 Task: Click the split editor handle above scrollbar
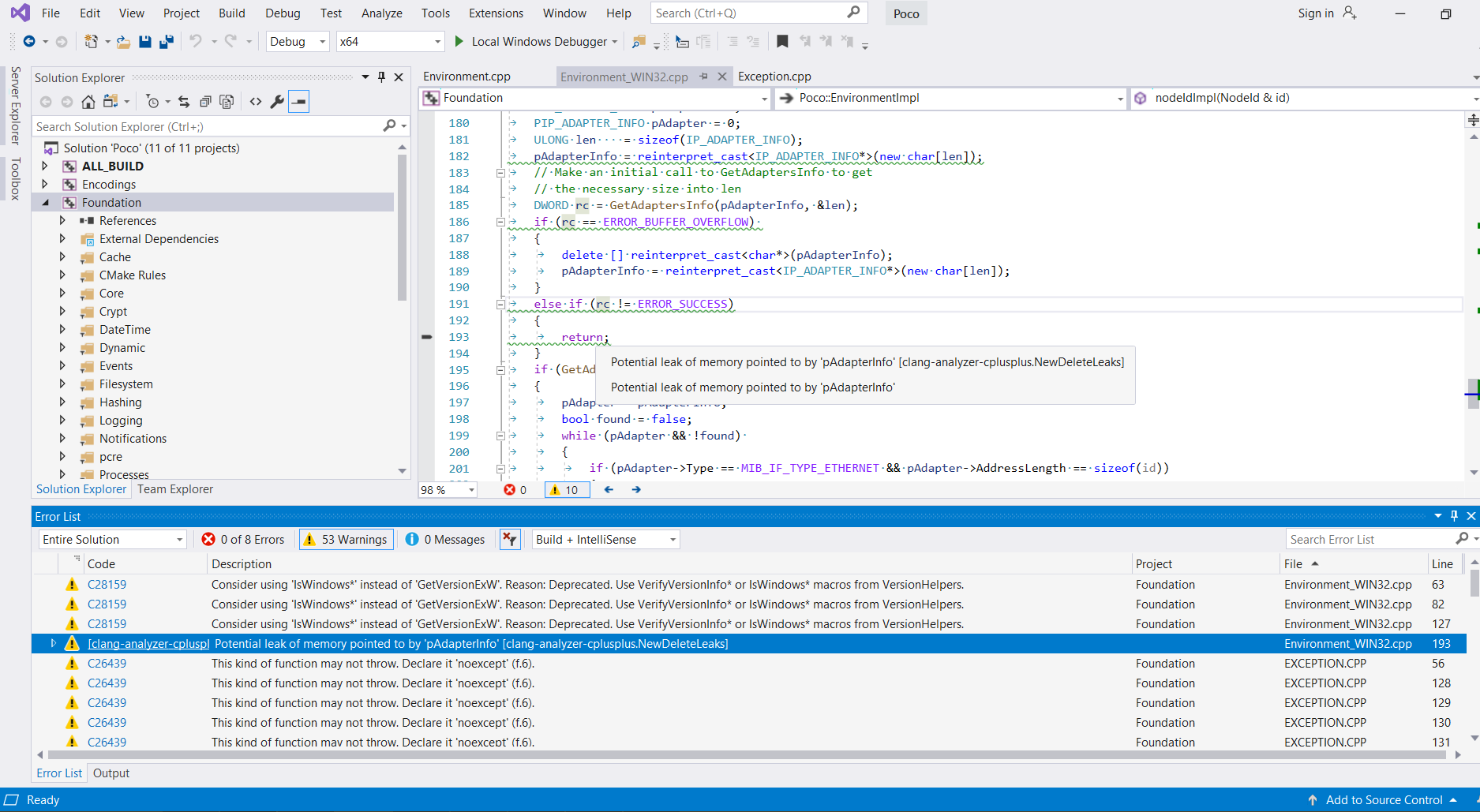point(1473,120)
